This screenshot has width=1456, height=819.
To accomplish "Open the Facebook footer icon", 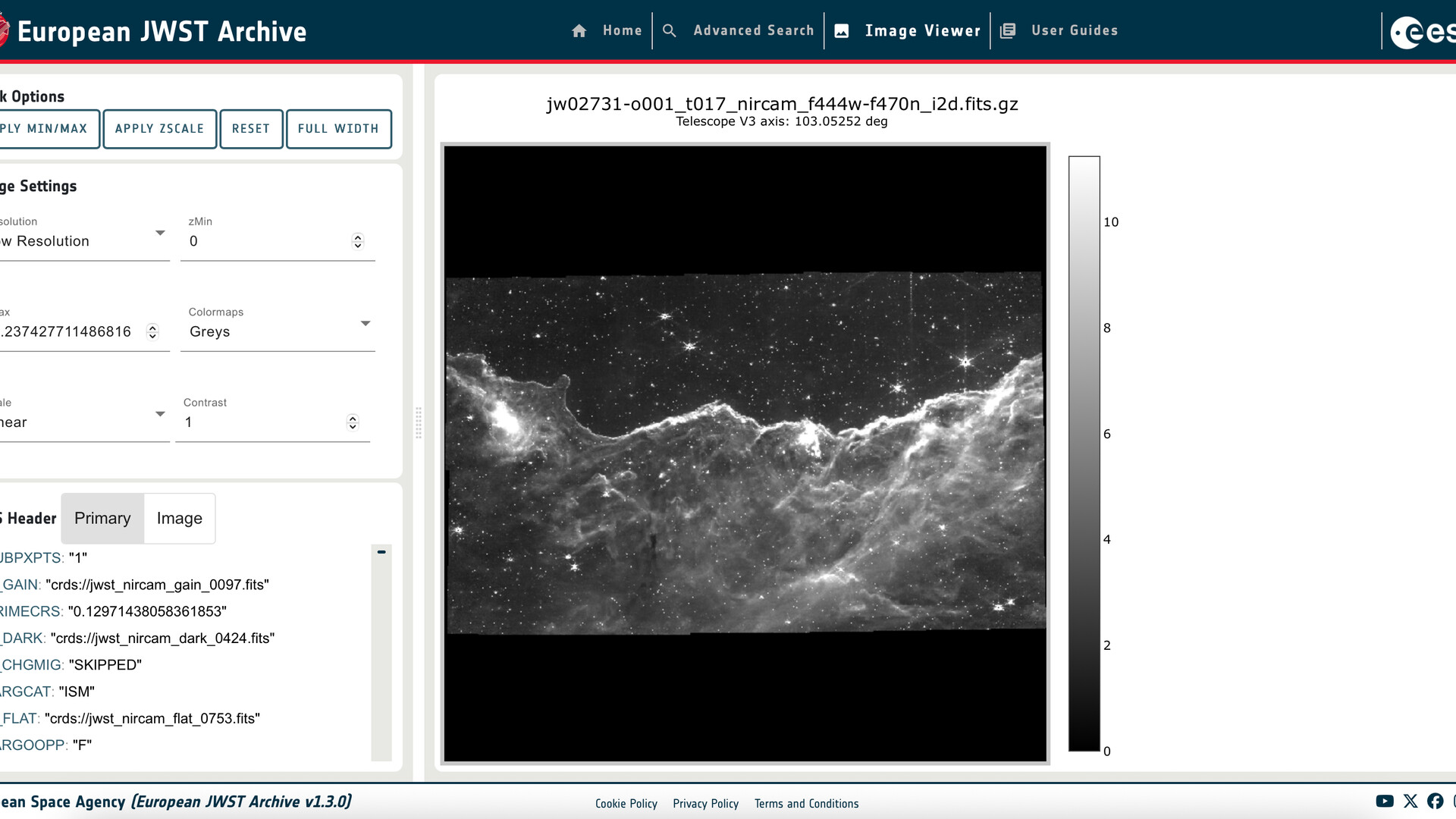I will tap(1436, 802).
